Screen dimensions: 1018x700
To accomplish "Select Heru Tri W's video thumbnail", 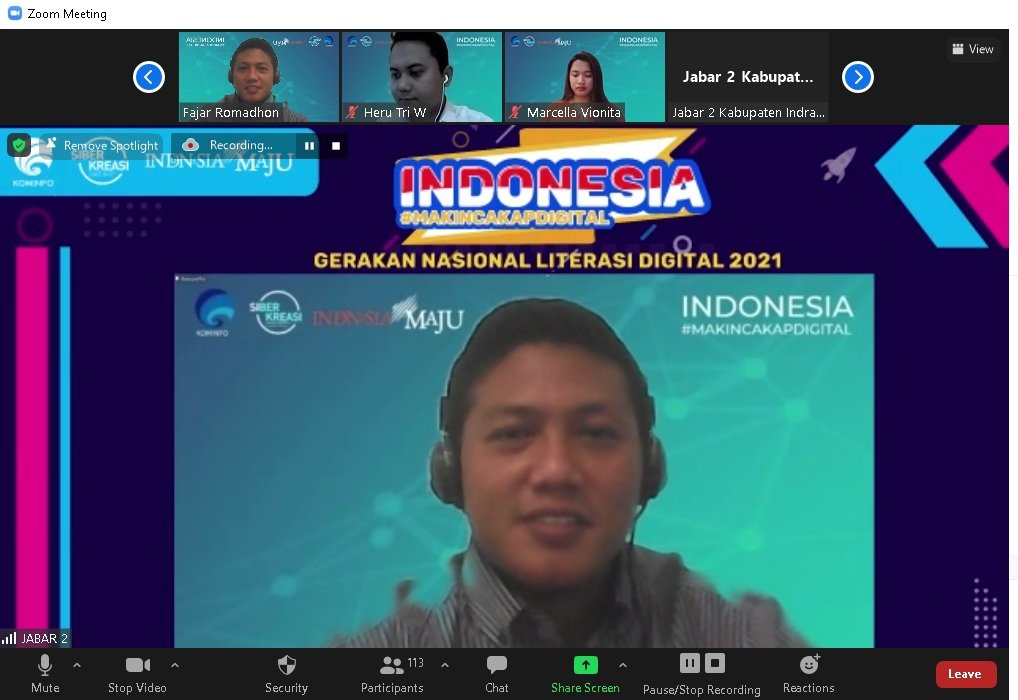I will pos(421,77).
